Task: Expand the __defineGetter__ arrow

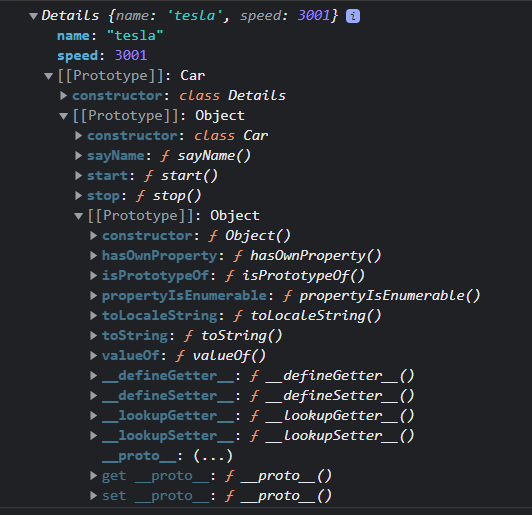Action: (93, 376)
